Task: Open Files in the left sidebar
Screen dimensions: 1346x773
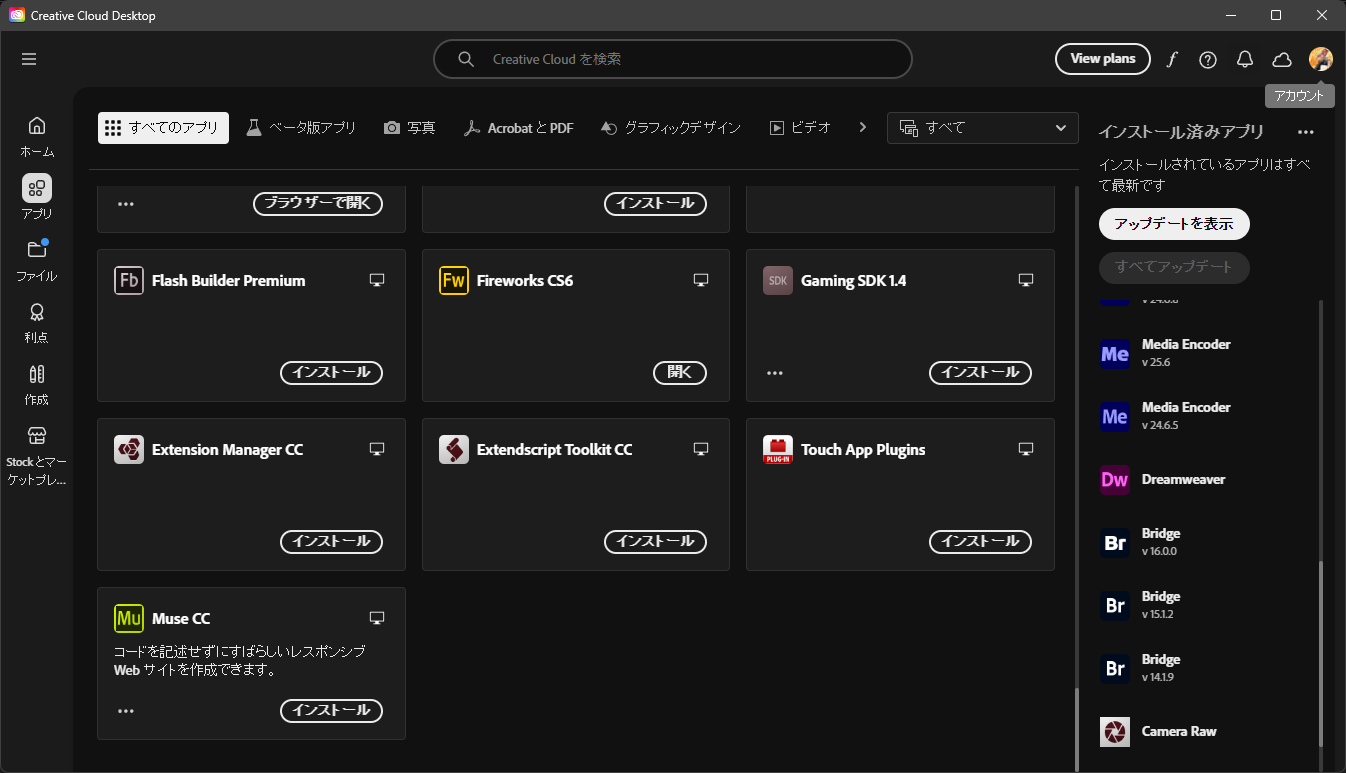Action: (37, 260)
